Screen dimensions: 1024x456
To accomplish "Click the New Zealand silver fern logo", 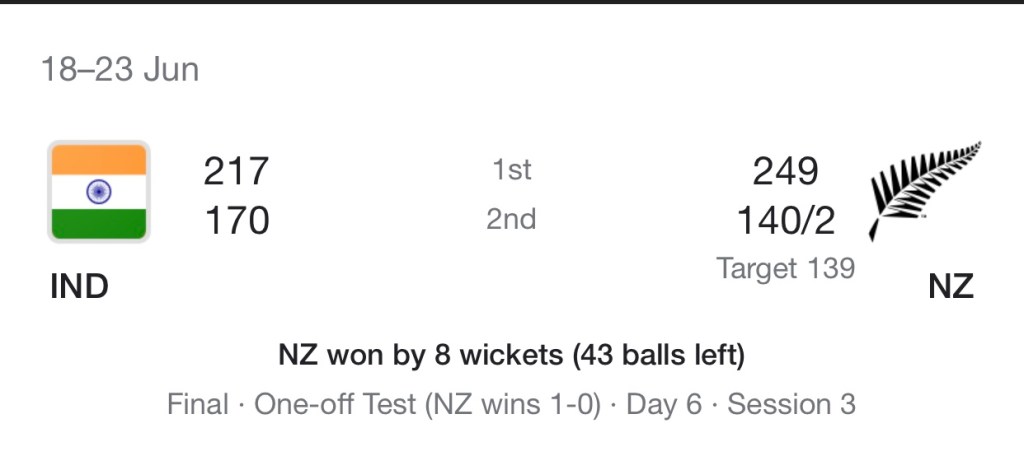I will [x=924, y=190].
